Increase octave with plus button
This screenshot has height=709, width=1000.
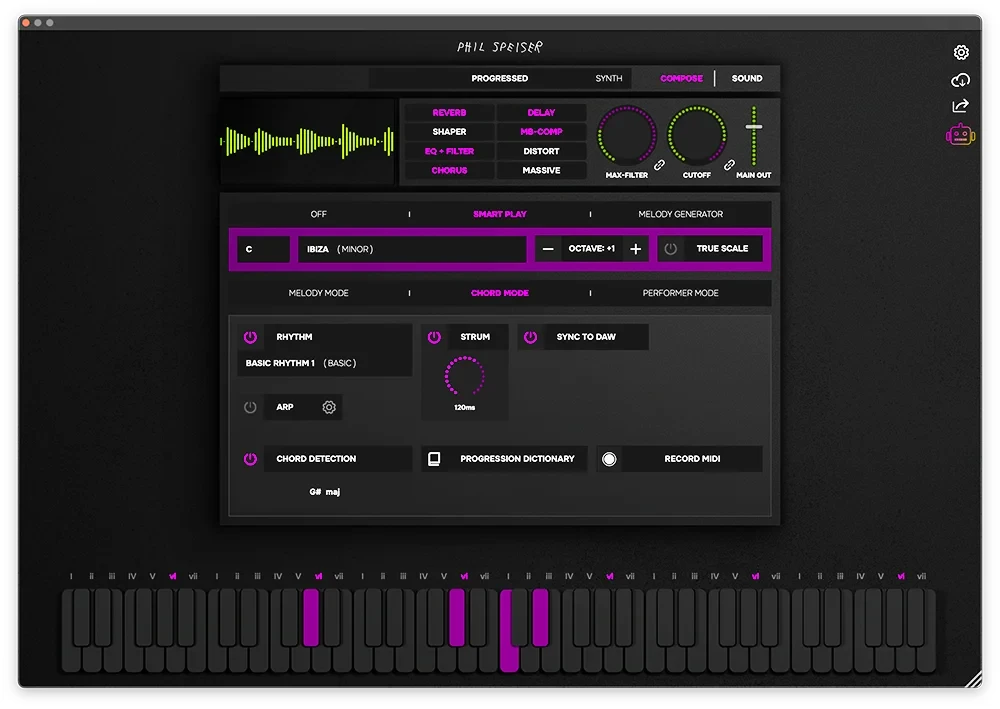pos(635,249)
